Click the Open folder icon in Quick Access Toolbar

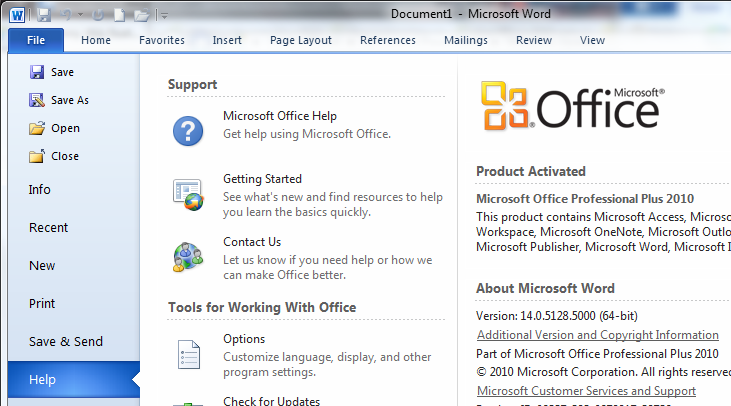(x=141, y=15)
